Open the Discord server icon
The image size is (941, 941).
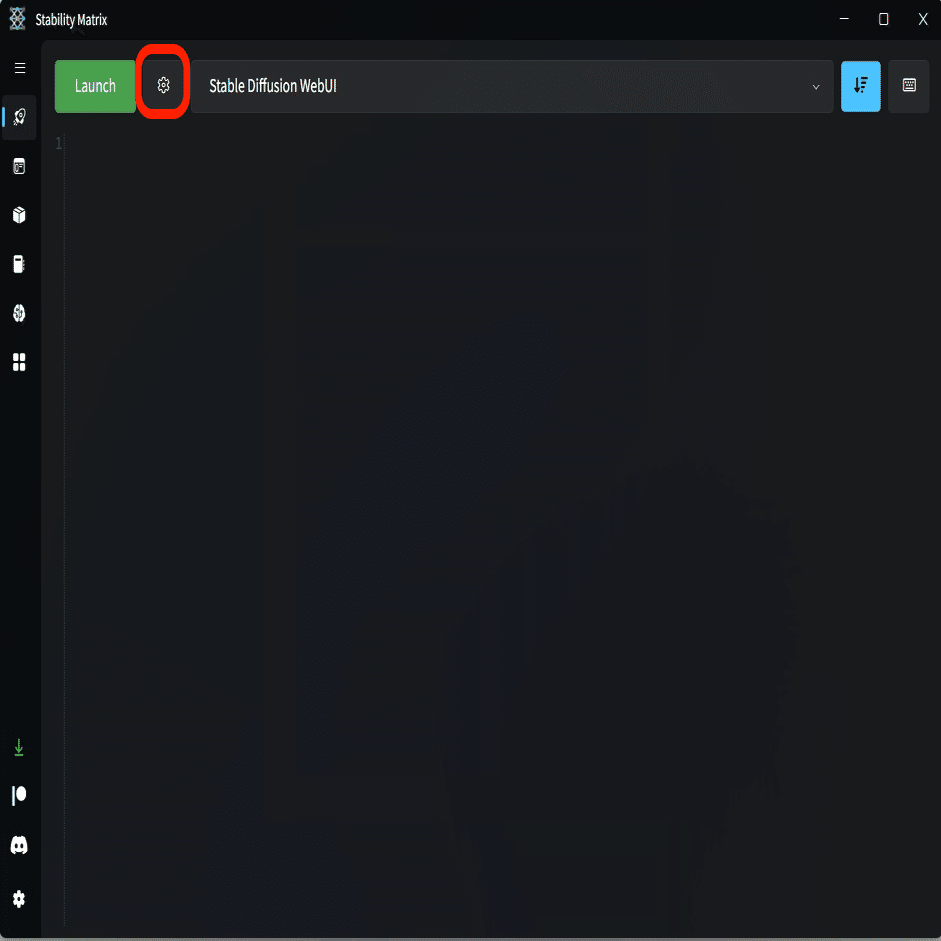(x=19, y=845)
